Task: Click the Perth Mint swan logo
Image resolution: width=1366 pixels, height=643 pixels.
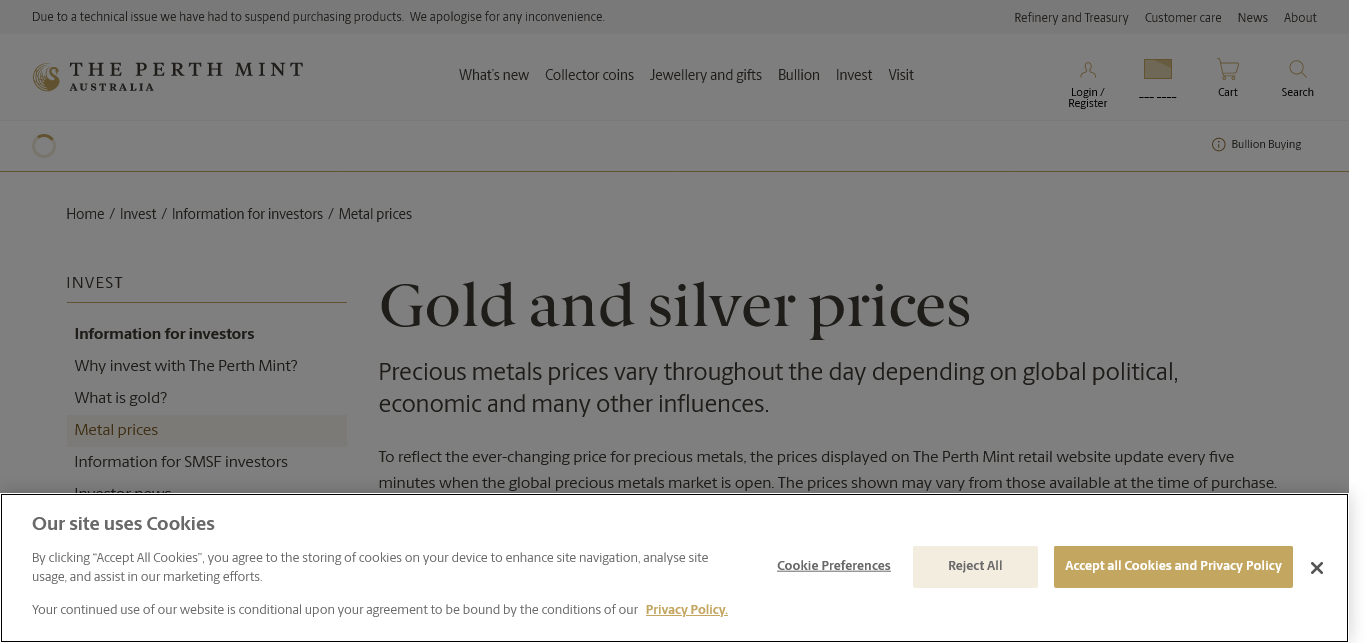Action: (x=46, y=77)
